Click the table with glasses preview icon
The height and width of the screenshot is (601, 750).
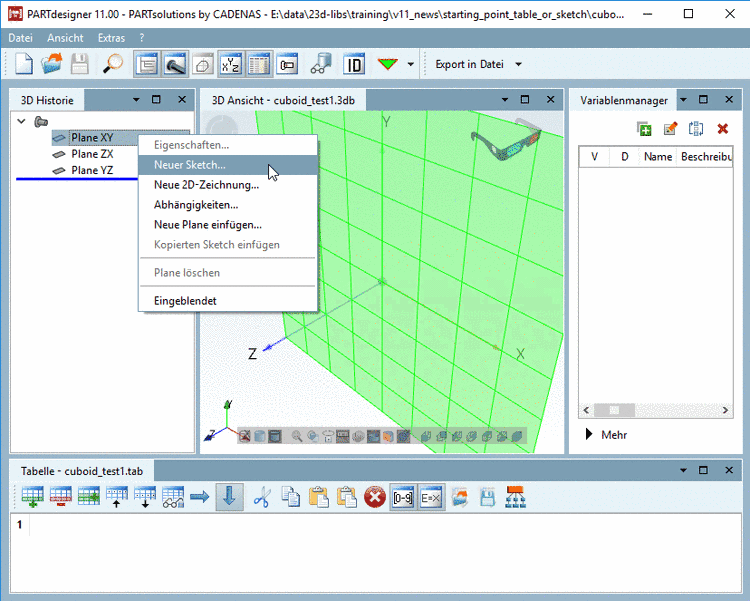coord(173,497)
